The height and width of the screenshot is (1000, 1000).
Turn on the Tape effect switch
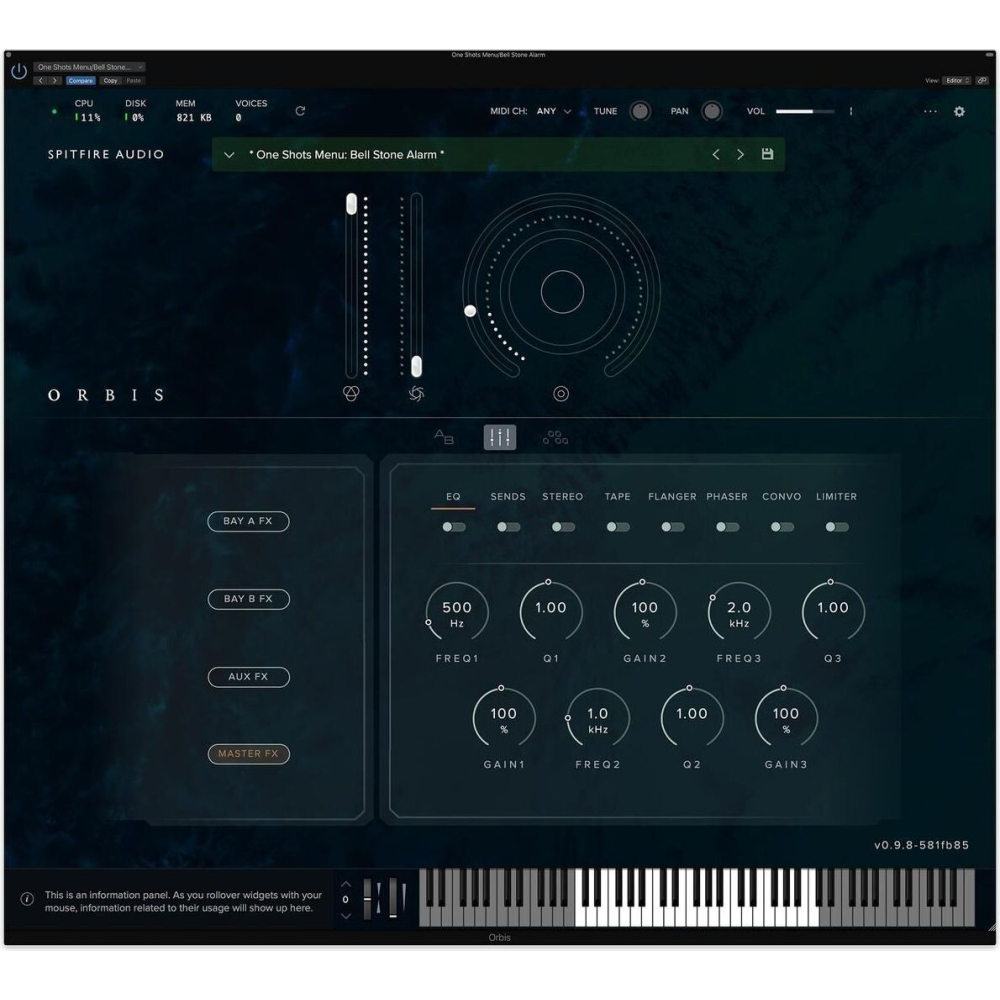point(618,527)
